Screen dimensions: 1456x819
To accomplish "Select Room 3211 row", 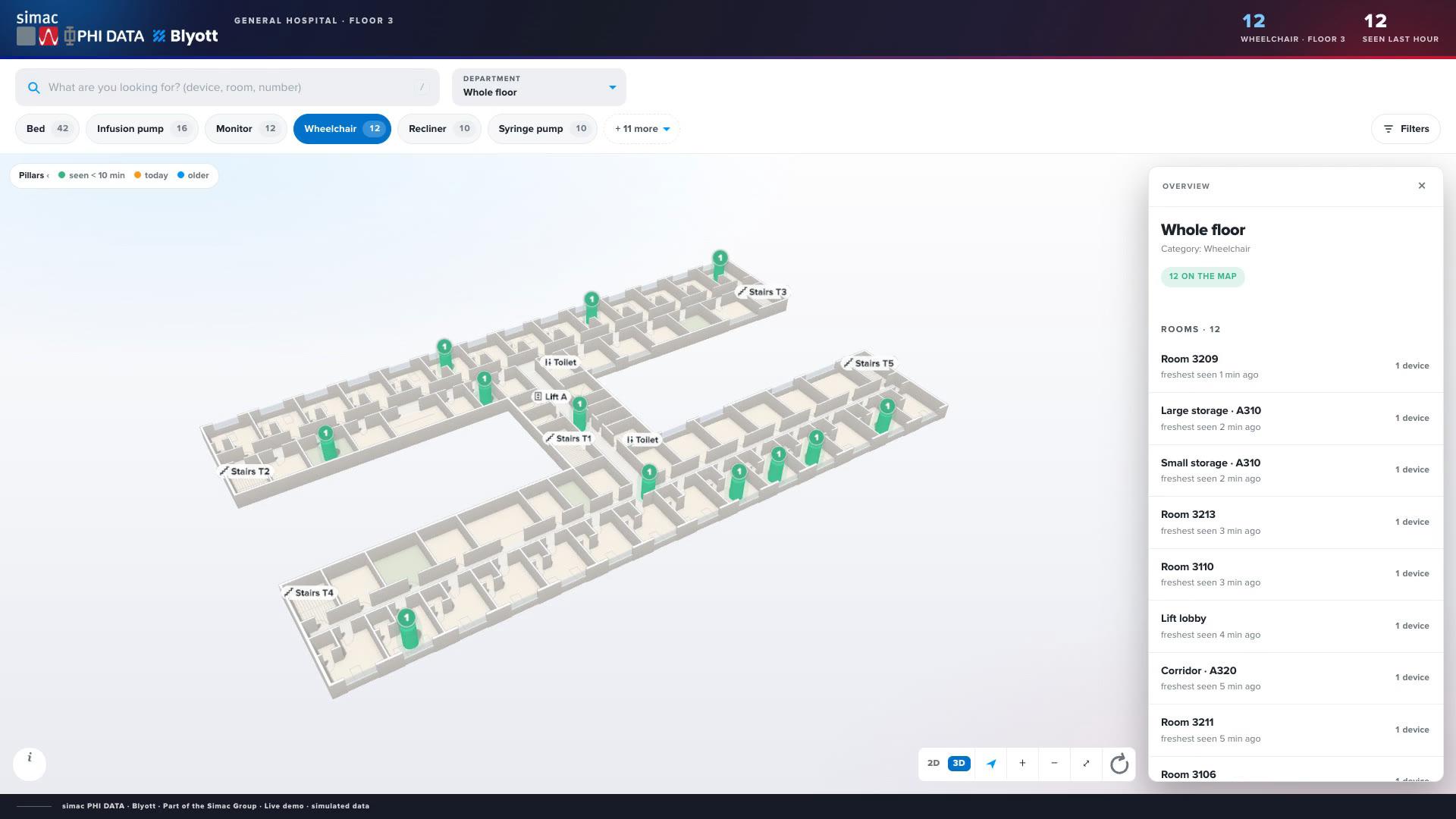I will tap(1295, 730).
